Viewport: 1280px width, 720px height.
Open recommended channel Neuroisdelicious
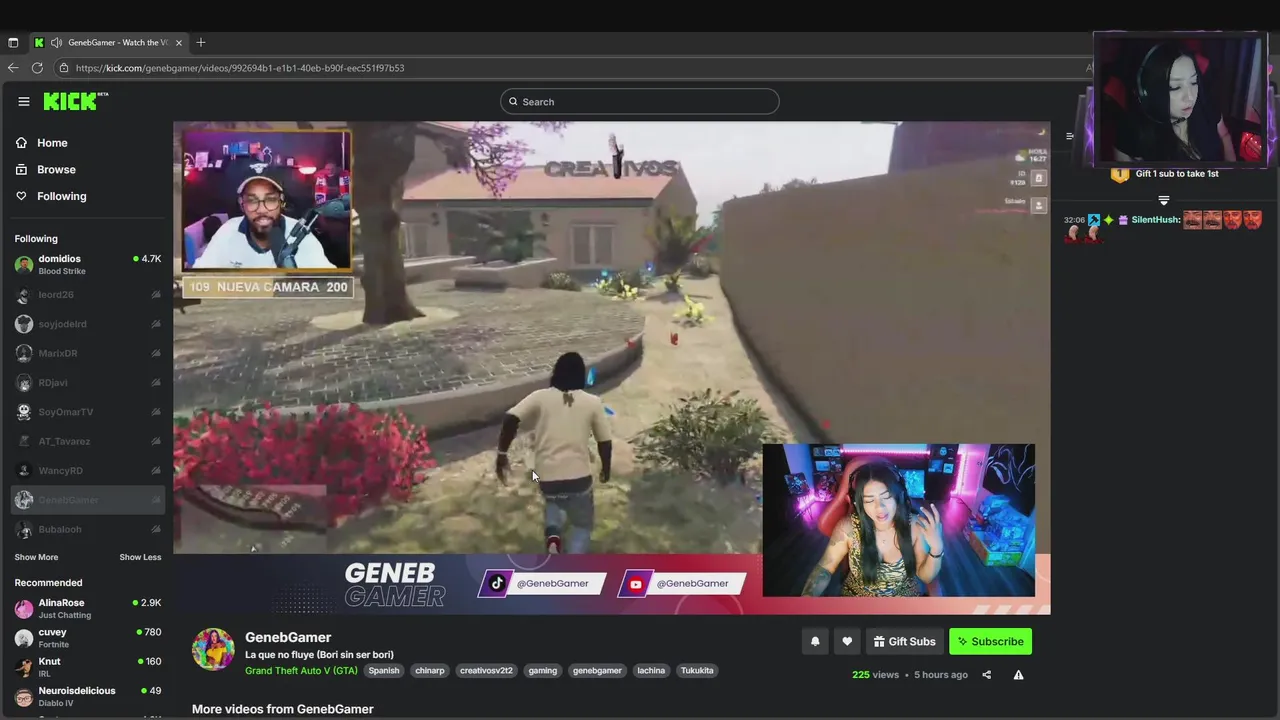click(x=88, y=696)
